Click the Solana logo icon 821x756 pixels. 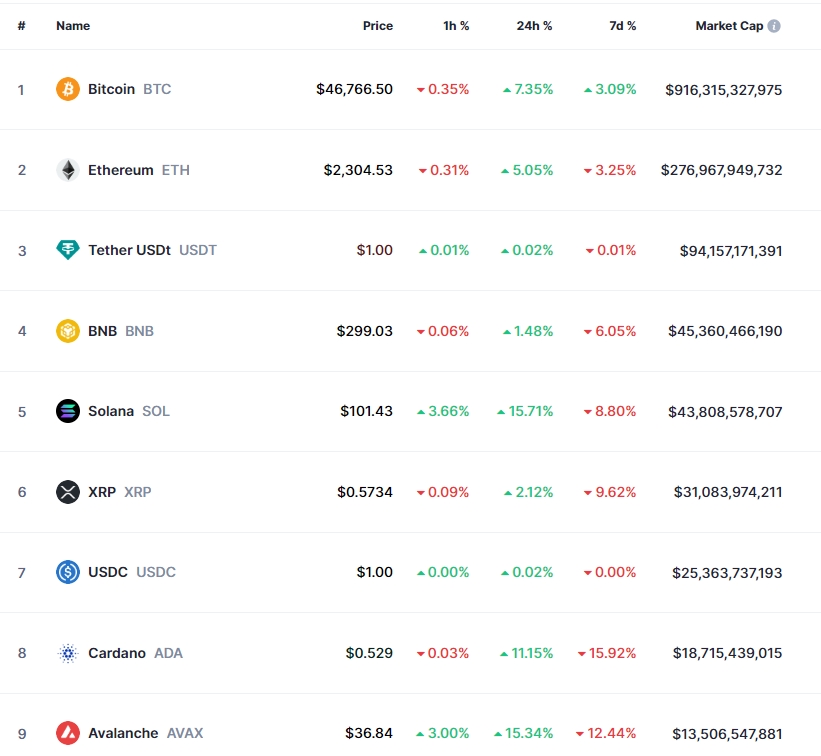point(68,411)
